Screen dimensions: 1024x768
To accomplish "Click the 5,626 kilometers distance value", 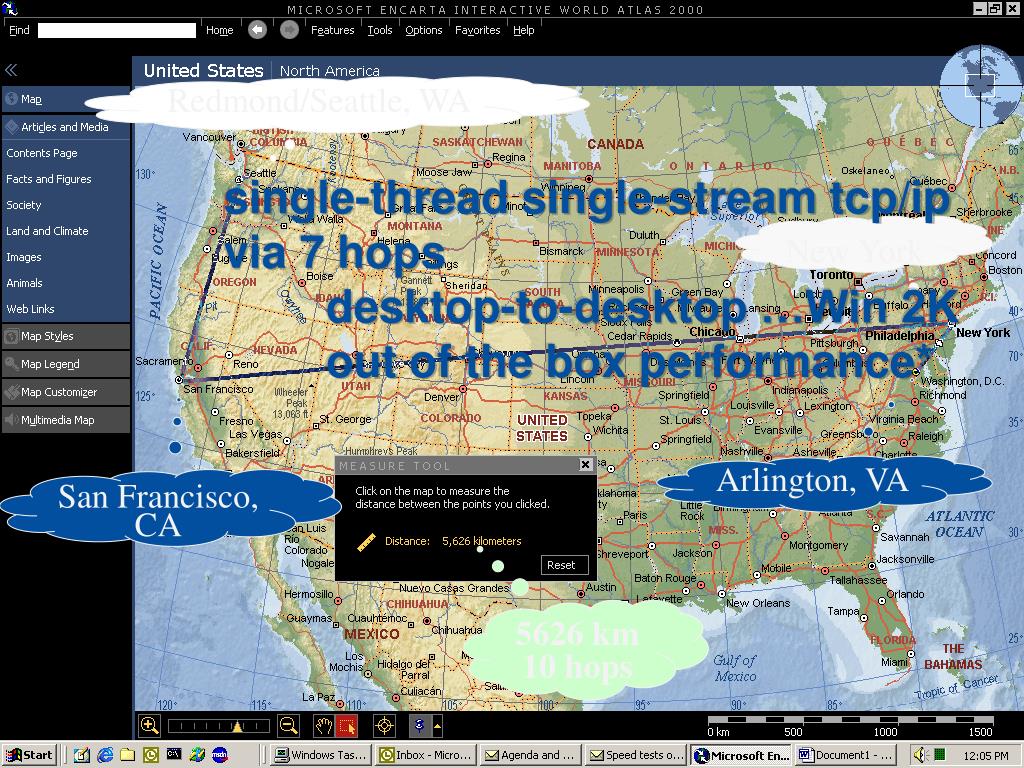I will [482, 541].
